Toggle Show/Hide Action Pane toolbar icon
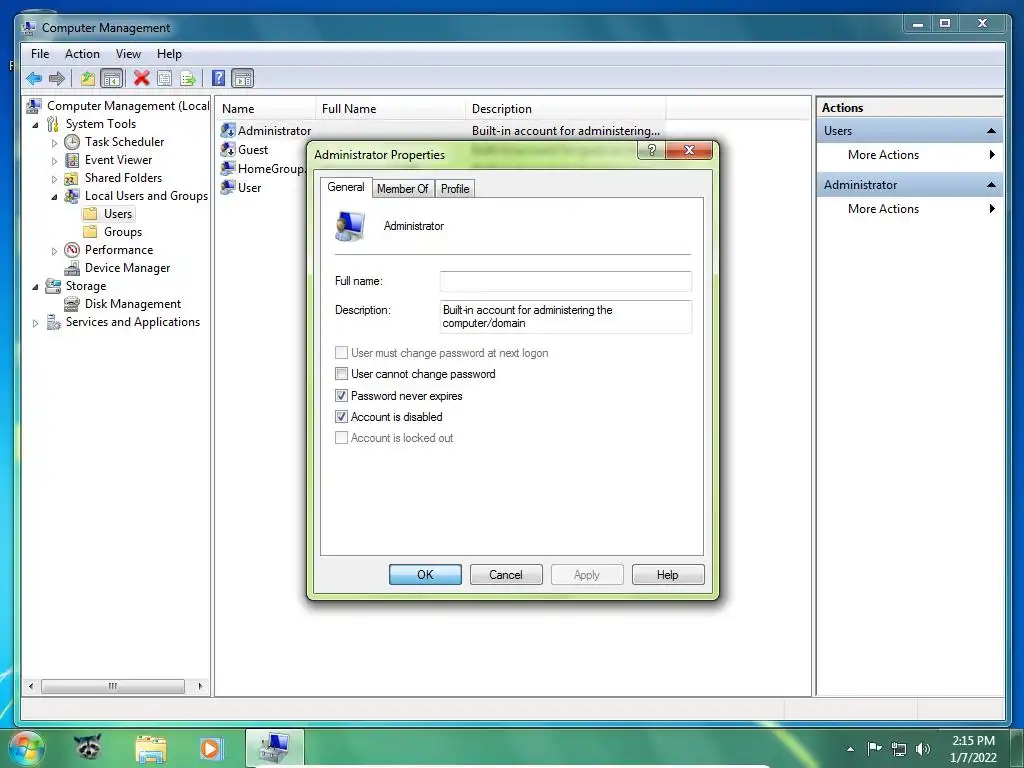 (242, 79)
